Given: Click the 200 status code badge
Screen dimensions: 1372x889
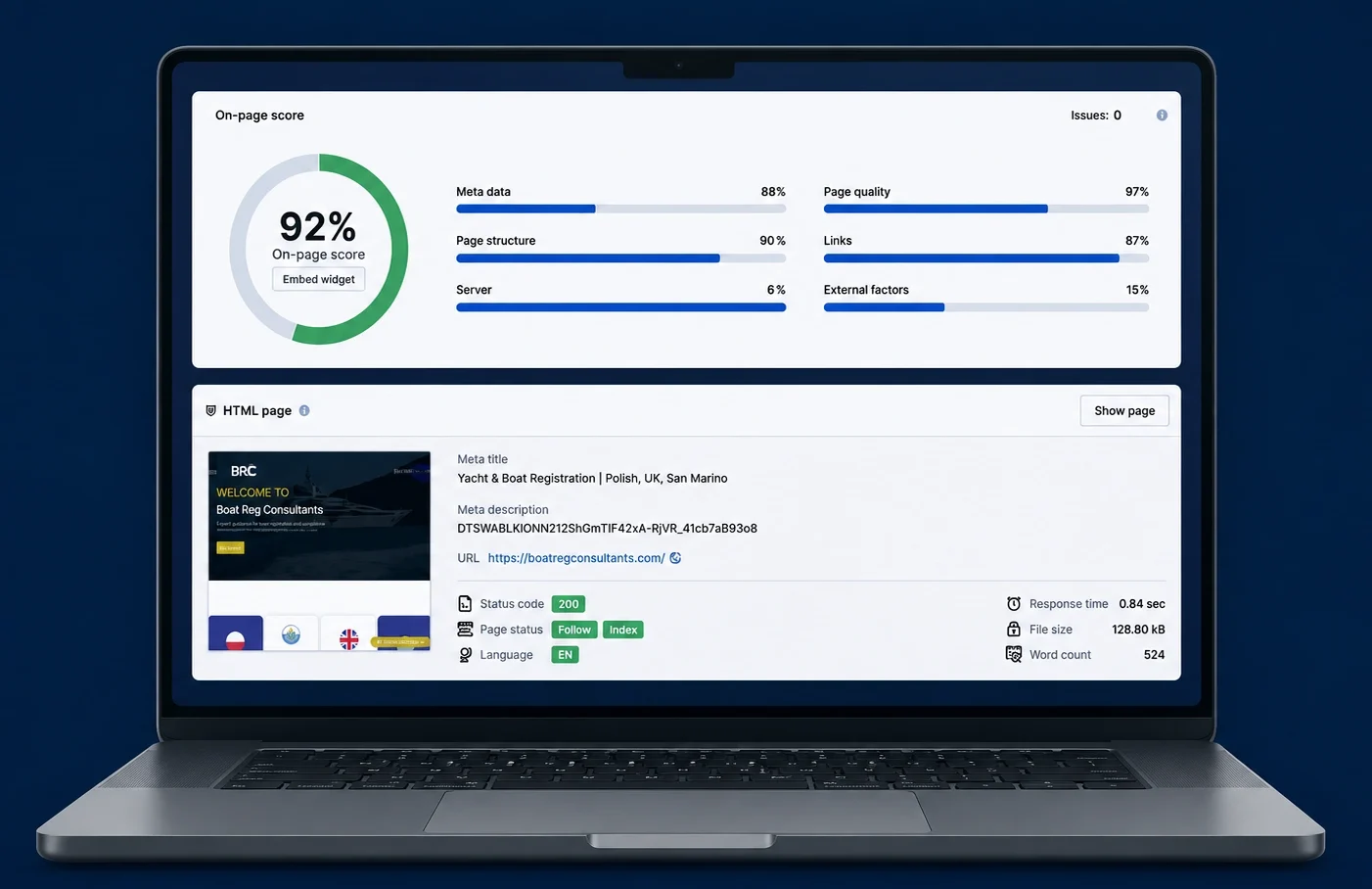Looking at the screenshot, I should (569, 604).
